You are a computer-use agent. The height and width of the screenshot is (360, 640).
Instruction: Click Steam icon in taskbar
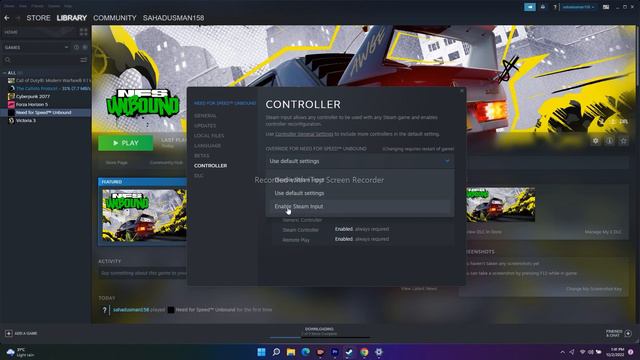click(349, 352)
